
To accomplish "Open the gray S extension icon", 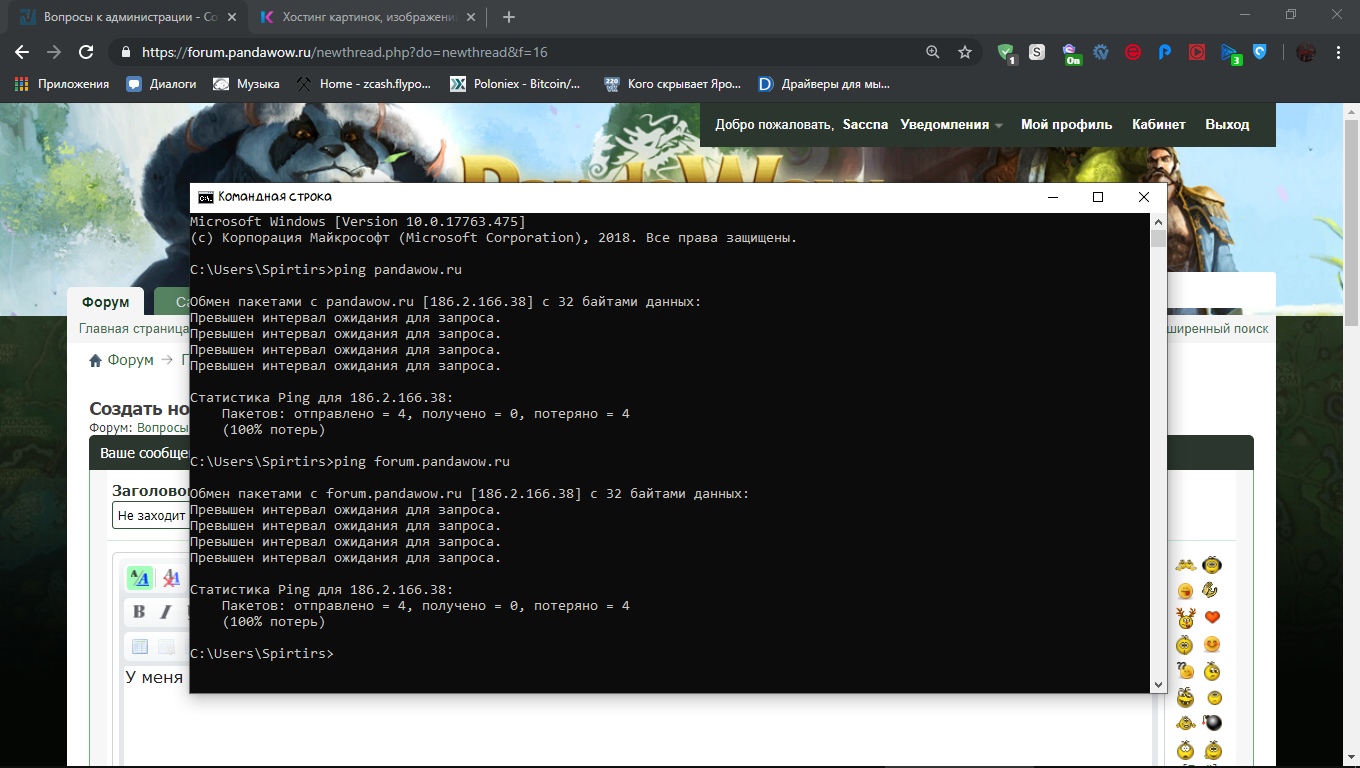I will point(1037,52).
